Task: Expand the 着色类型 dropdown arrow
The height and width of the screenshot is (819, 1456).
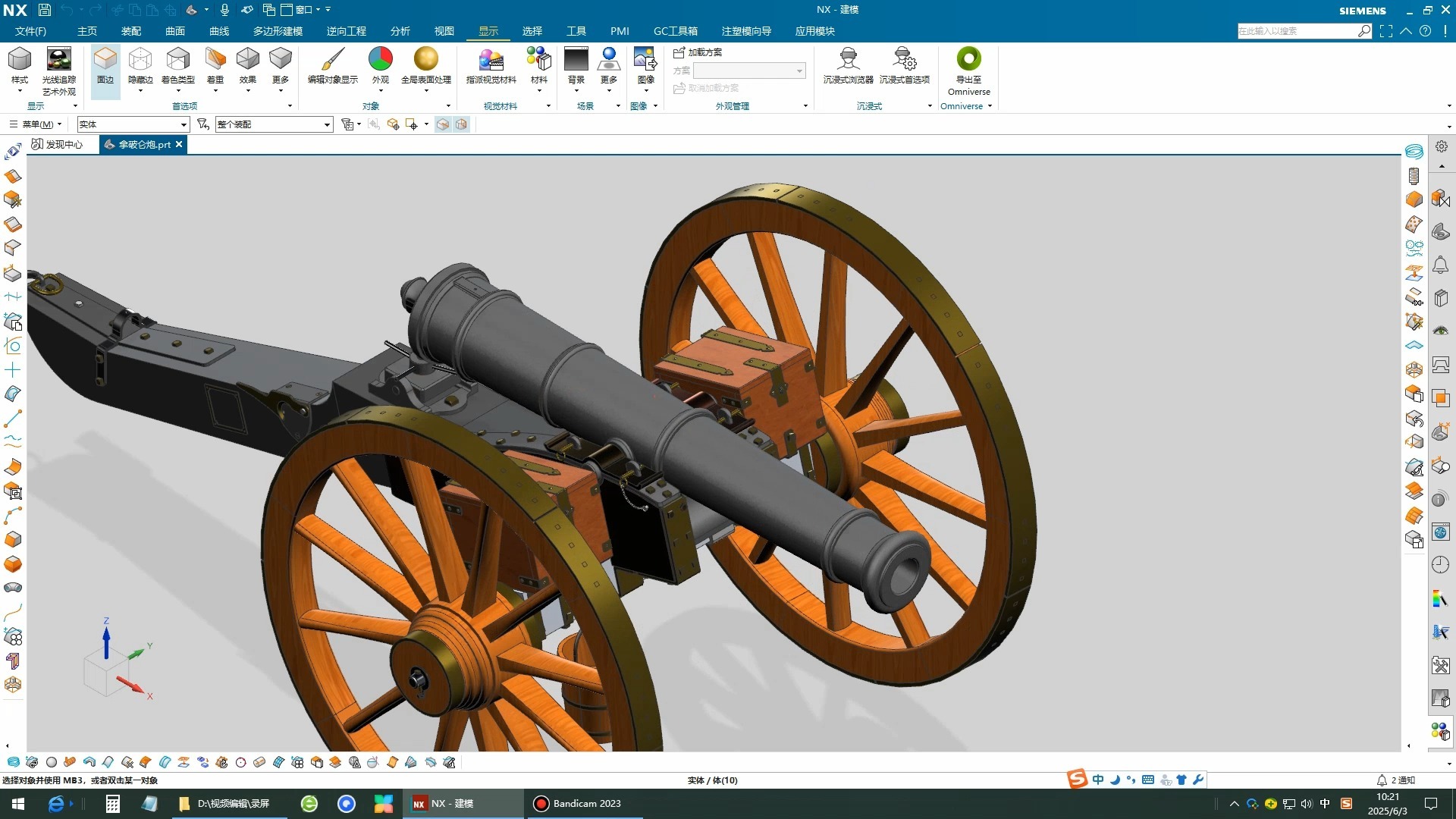Action: coord(178,89)
